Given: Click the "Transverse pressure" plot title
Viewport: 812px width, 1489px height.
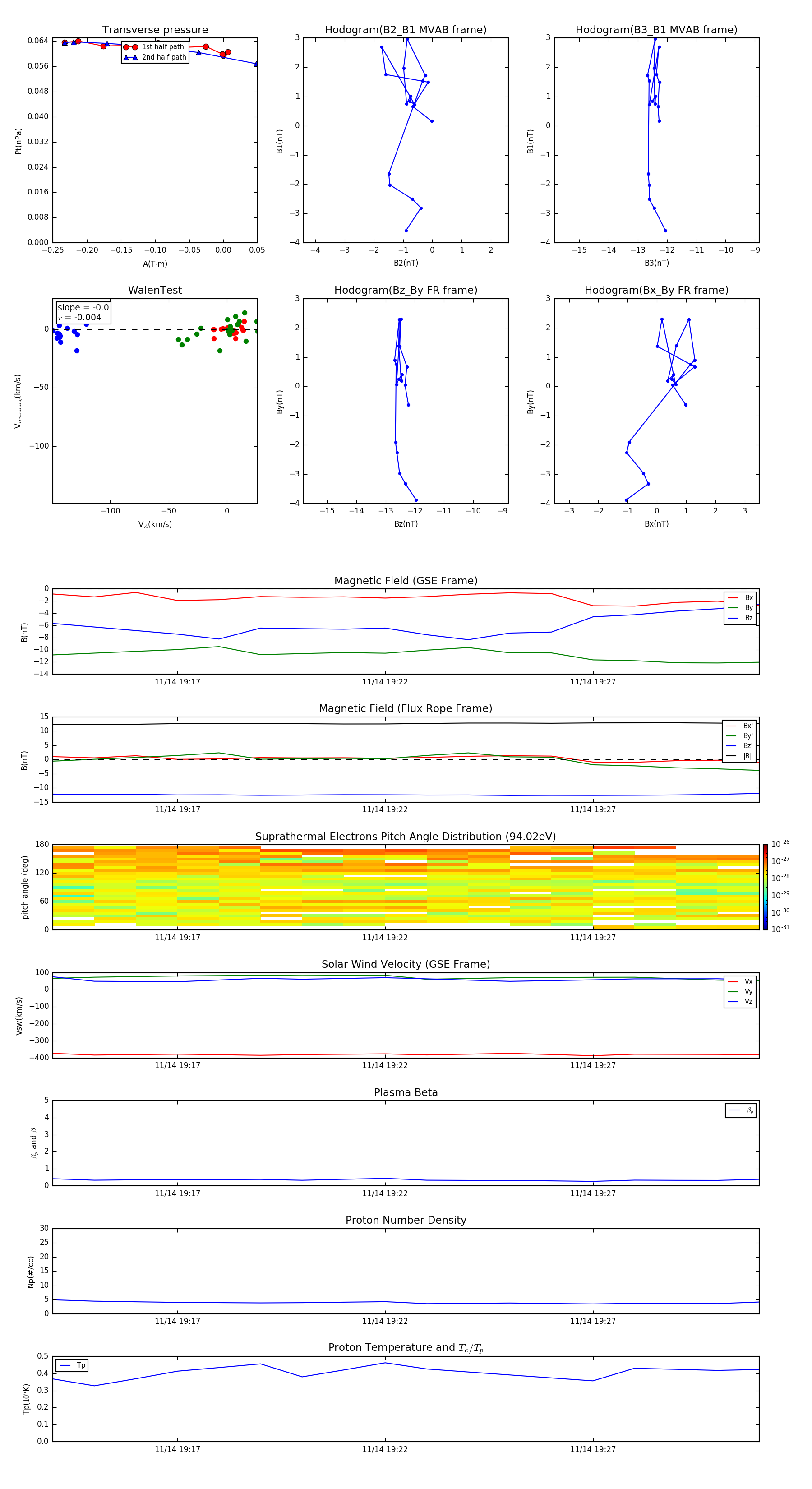Looking at the screenshot, I should point(155,30).
